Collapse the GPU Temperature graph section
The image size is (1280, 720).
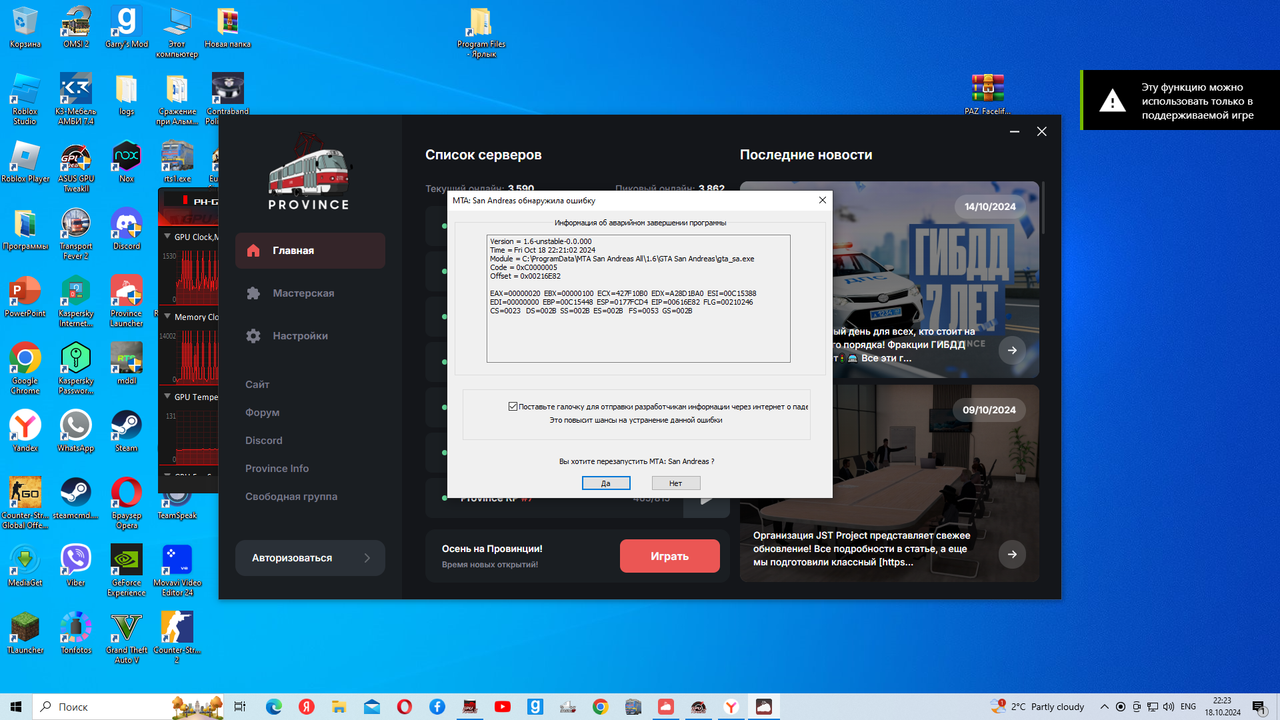pos(167,397)
